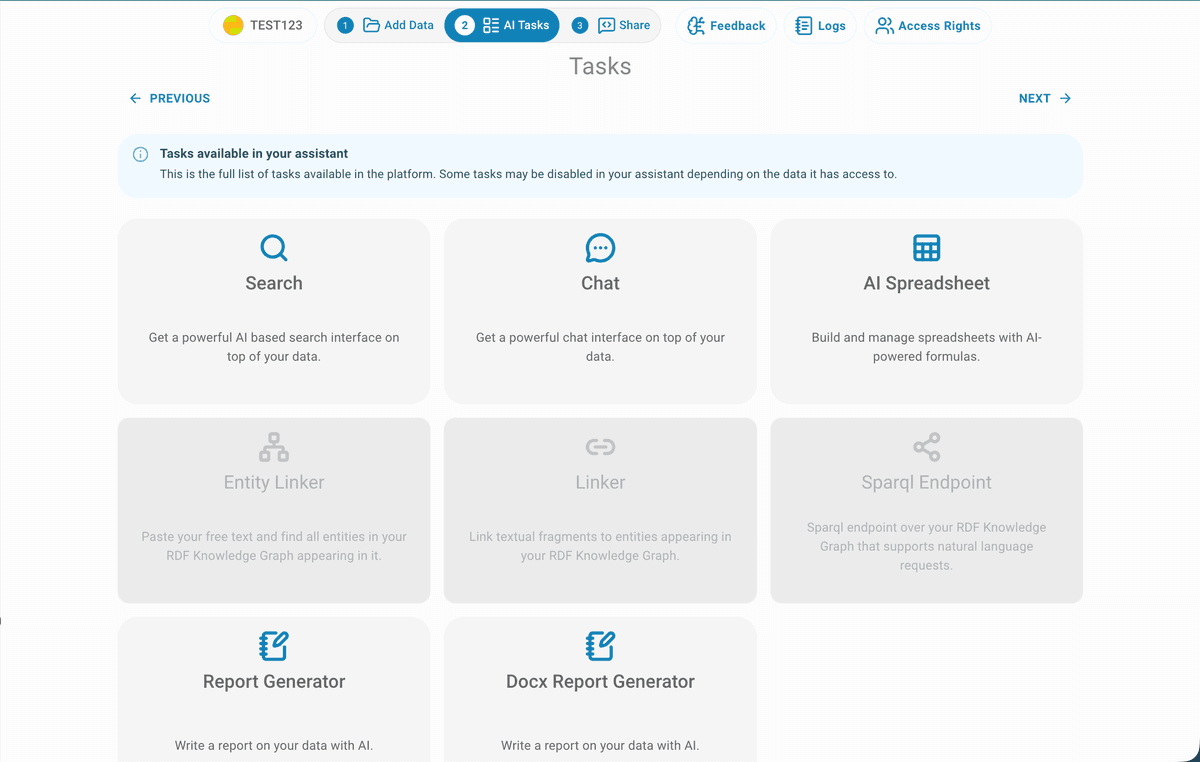Go back with the PREVIOUS link
Viewport: 1200px width, 762px height.
coord(170,98)
